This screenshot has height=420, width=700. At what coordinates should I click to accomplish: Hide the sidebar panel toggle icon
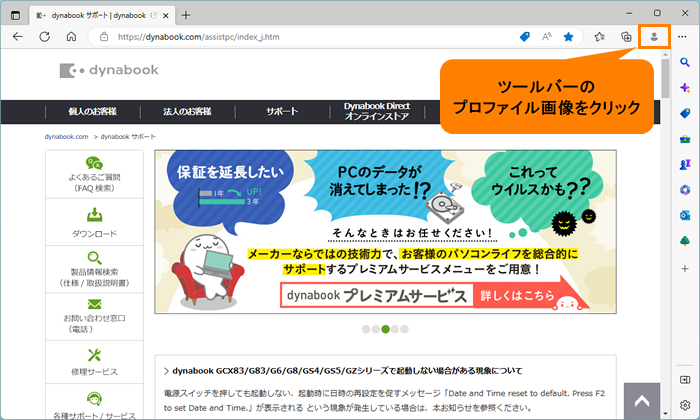tap(685, 380)
